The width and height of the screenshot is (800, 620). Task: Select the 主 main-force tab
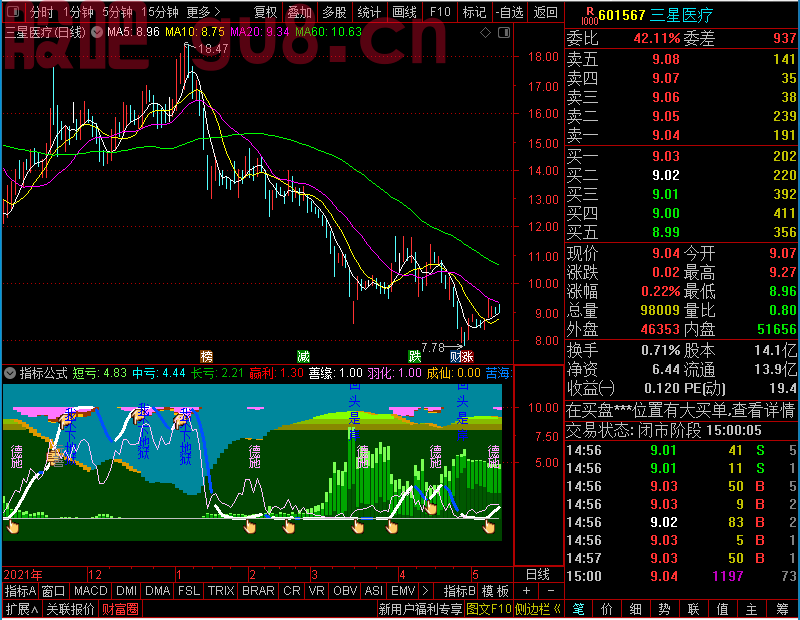click(752, 609)
